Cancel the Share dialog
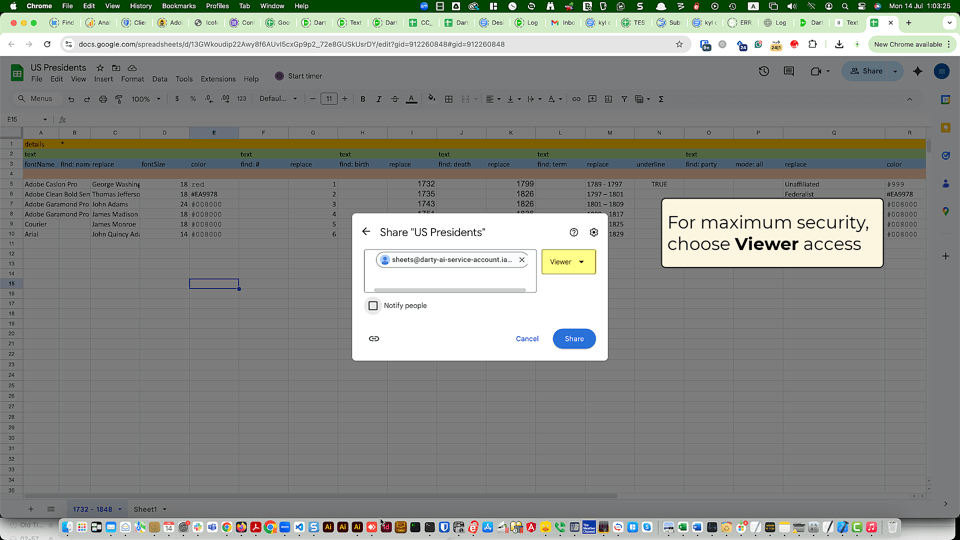Screen dimensions: 960x540 pyautogui.click(x=527, y=339)
